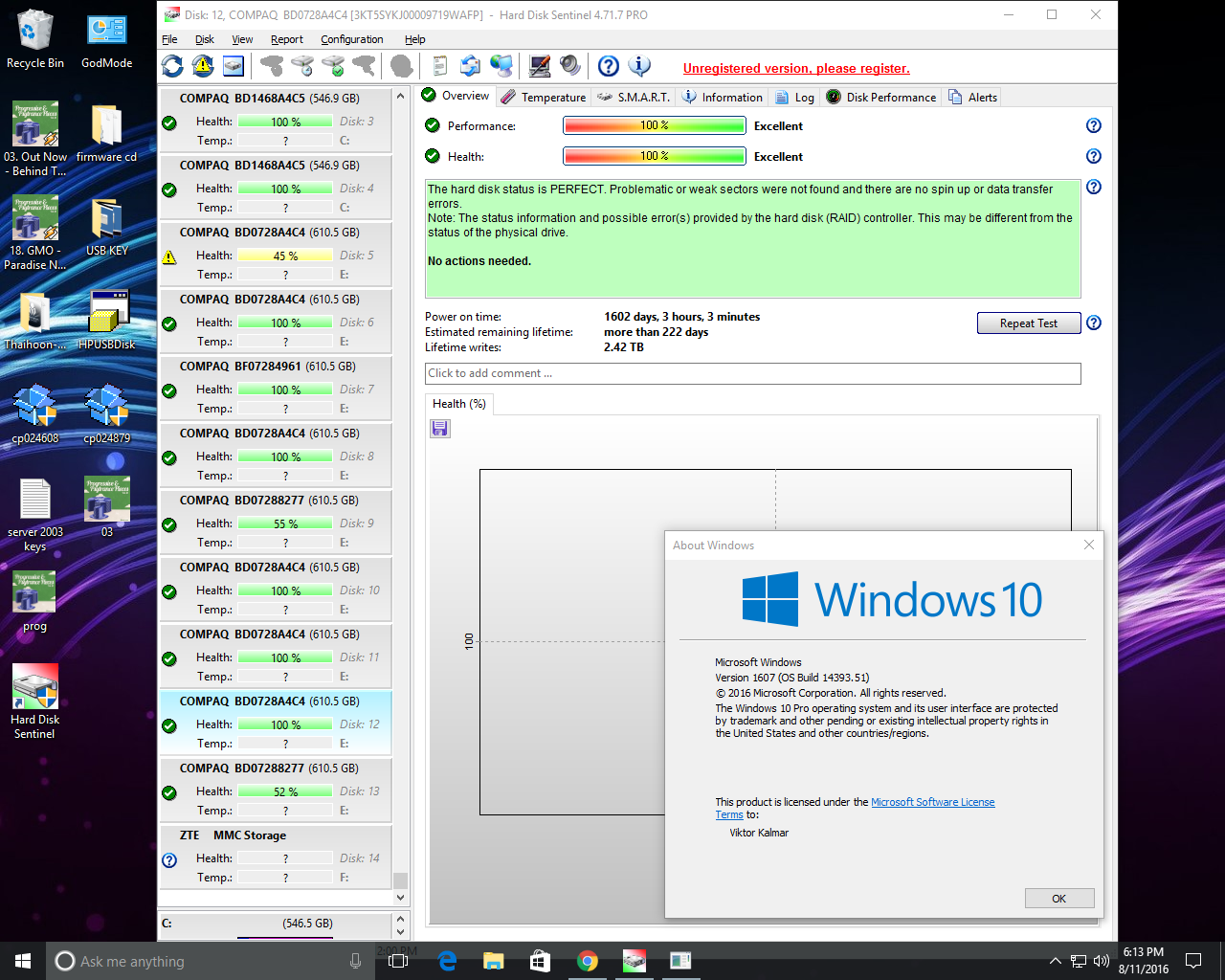Select the Health (%) chart tab
This screenshot has height=980, width=1225.
point(459,404)
